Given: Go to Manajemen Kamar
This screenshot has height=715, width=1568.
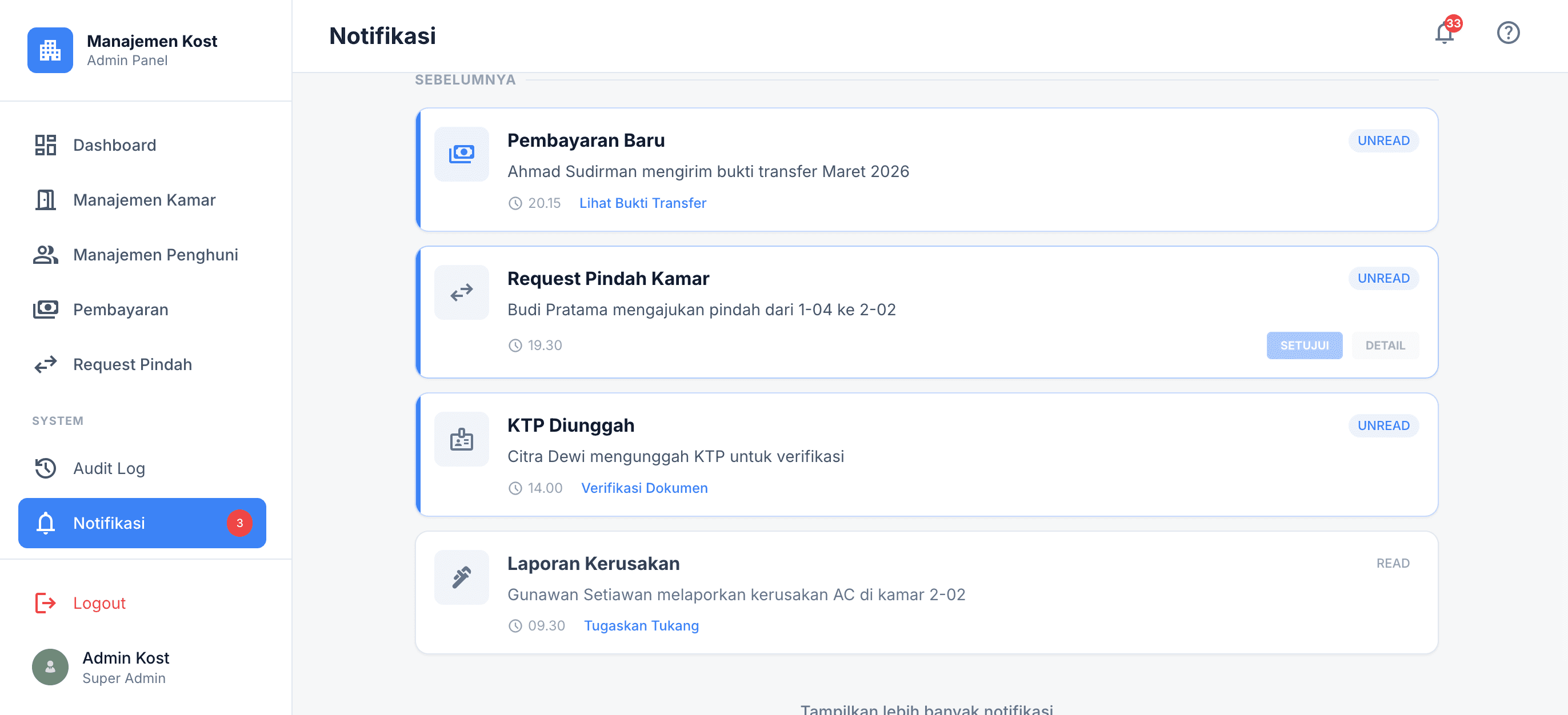Looking at the screenshot, I should click(x=143, y=200).
